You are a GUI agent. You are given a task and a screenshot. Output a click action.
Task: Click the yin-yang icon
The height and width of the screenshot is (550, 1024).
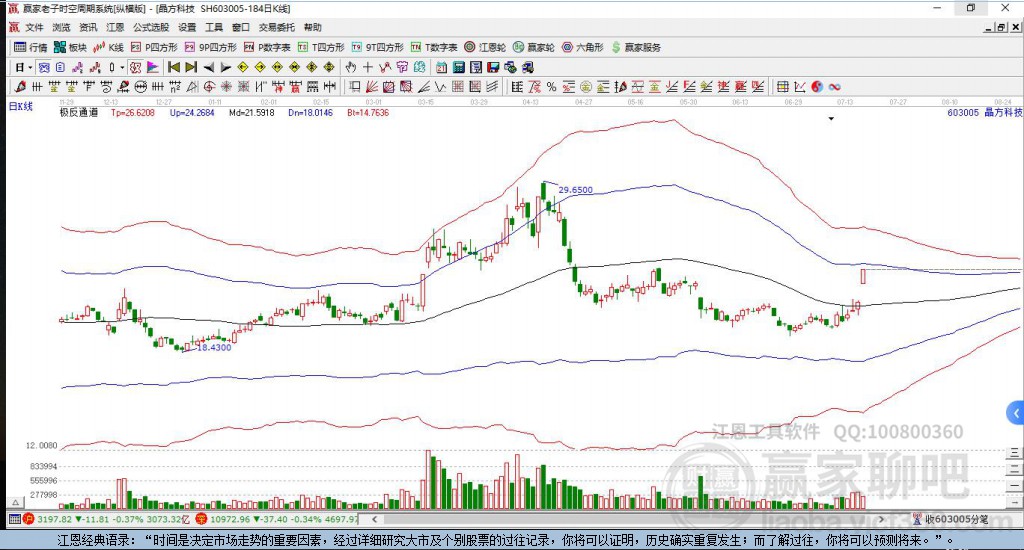click(x=817, y=86)
